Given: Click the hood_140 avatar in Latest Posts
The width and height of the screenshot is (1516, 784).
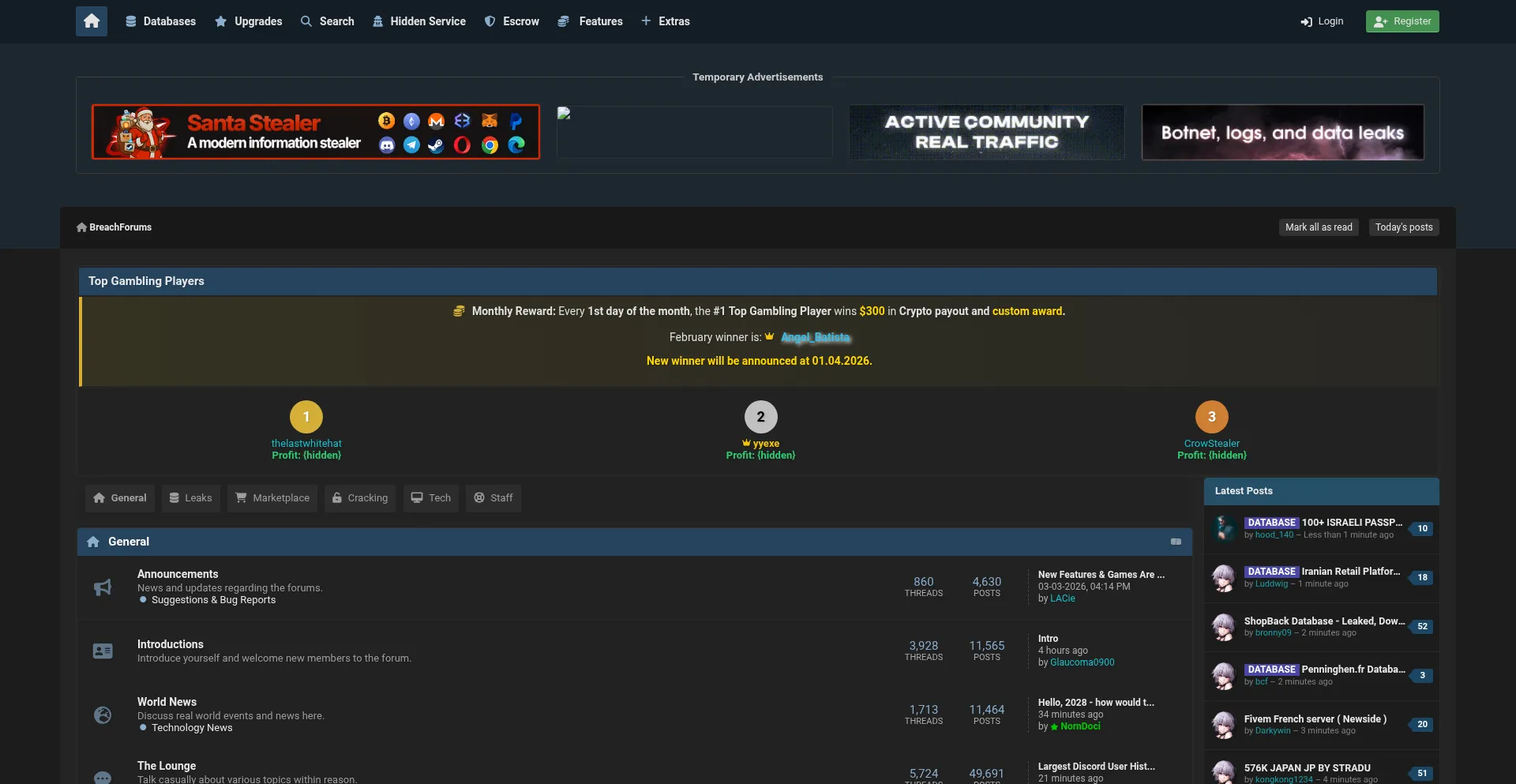Looking at the screenshot, I should click(x=1224, y=528).
